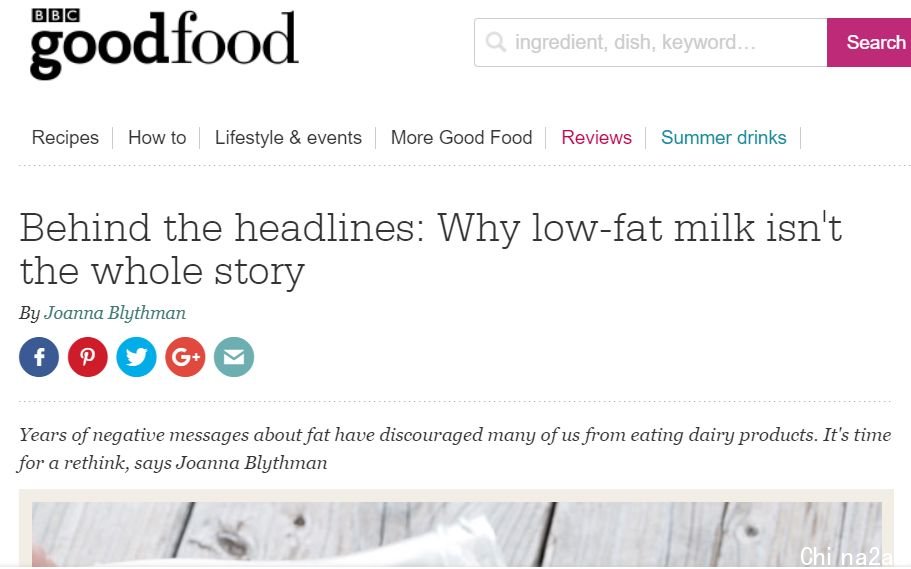
Task: Click the pink Search button
Action: click(x=869, y=42)
